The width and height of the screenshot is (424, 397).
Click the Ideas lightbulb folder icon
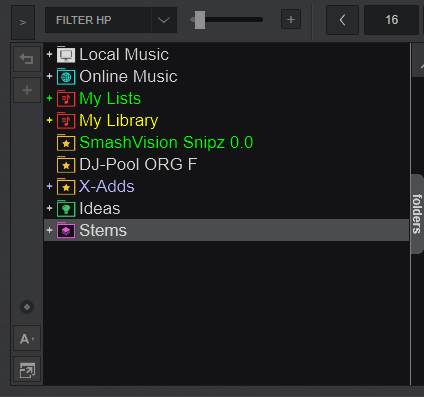[x=66, y=209]
